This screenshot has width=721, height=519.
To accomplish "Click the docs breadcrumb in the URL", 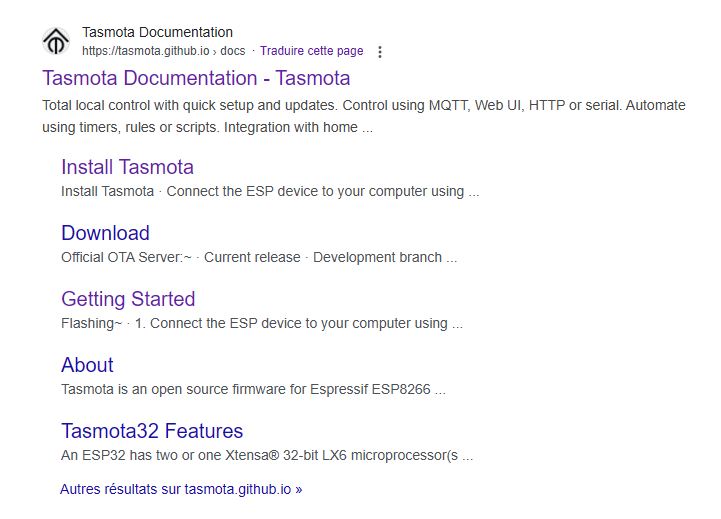I will point(233,51).
